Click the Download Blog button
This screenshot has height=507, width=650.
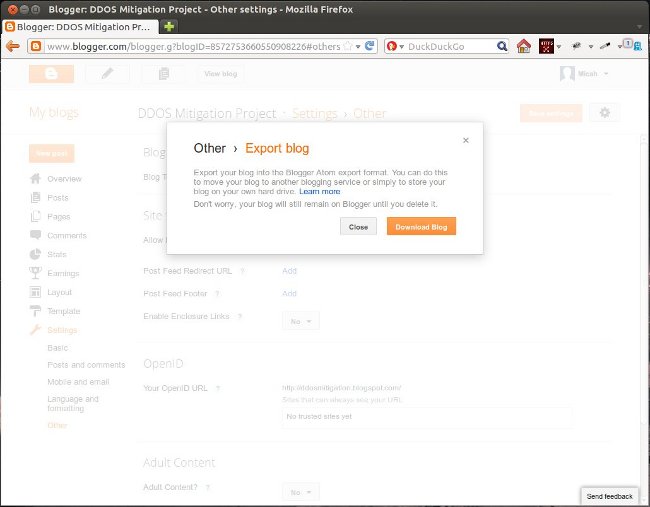421,227
